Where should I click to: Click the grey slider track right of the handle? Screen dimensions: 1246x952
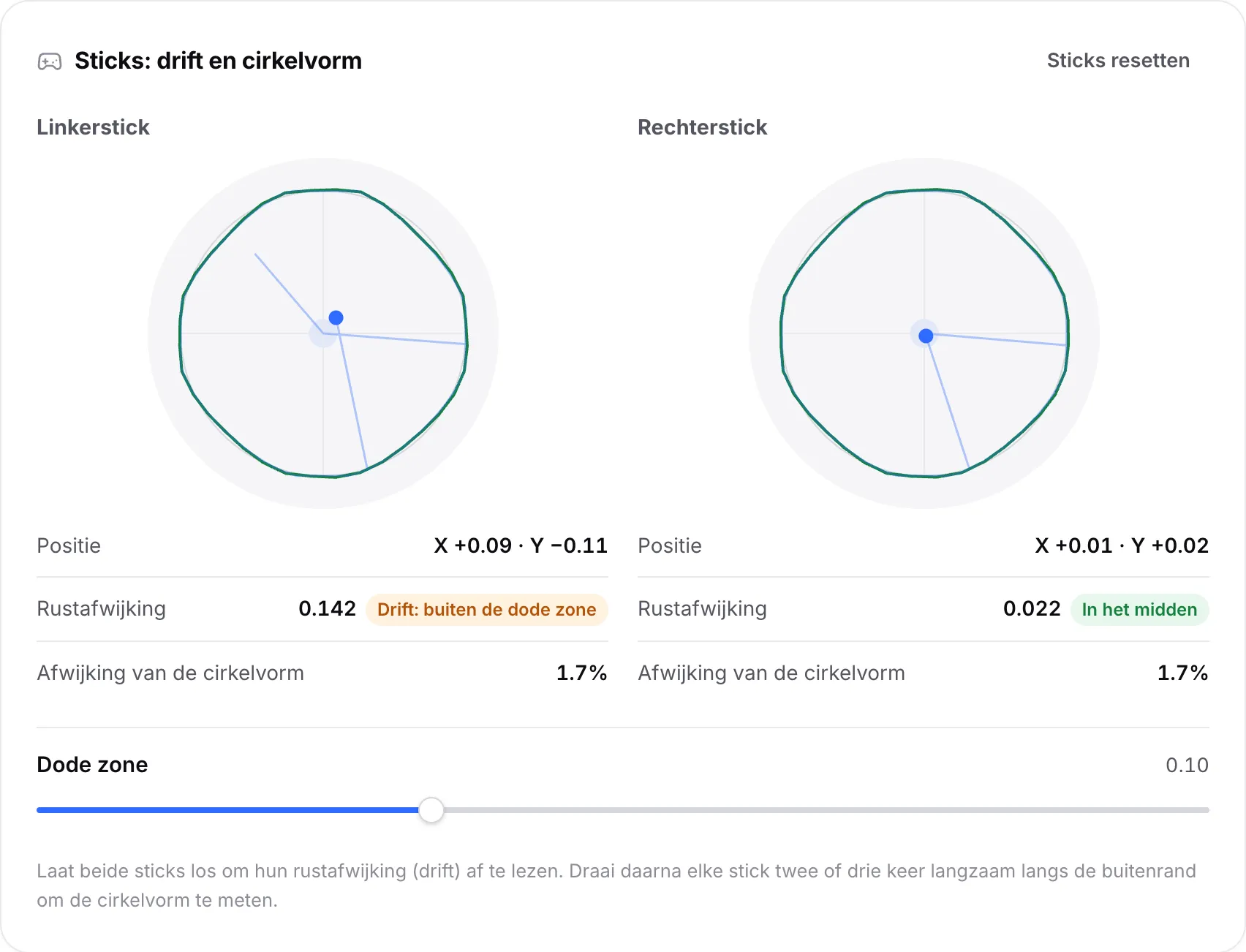tap(826, 810)
